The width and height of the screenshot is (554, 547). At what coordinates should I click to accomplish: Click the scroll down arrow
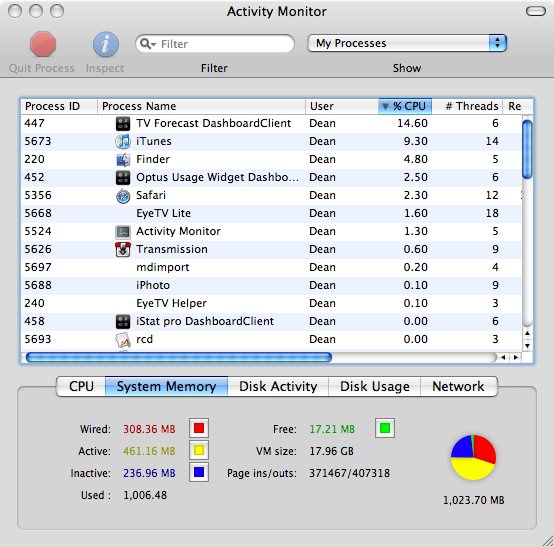(527, 346)
